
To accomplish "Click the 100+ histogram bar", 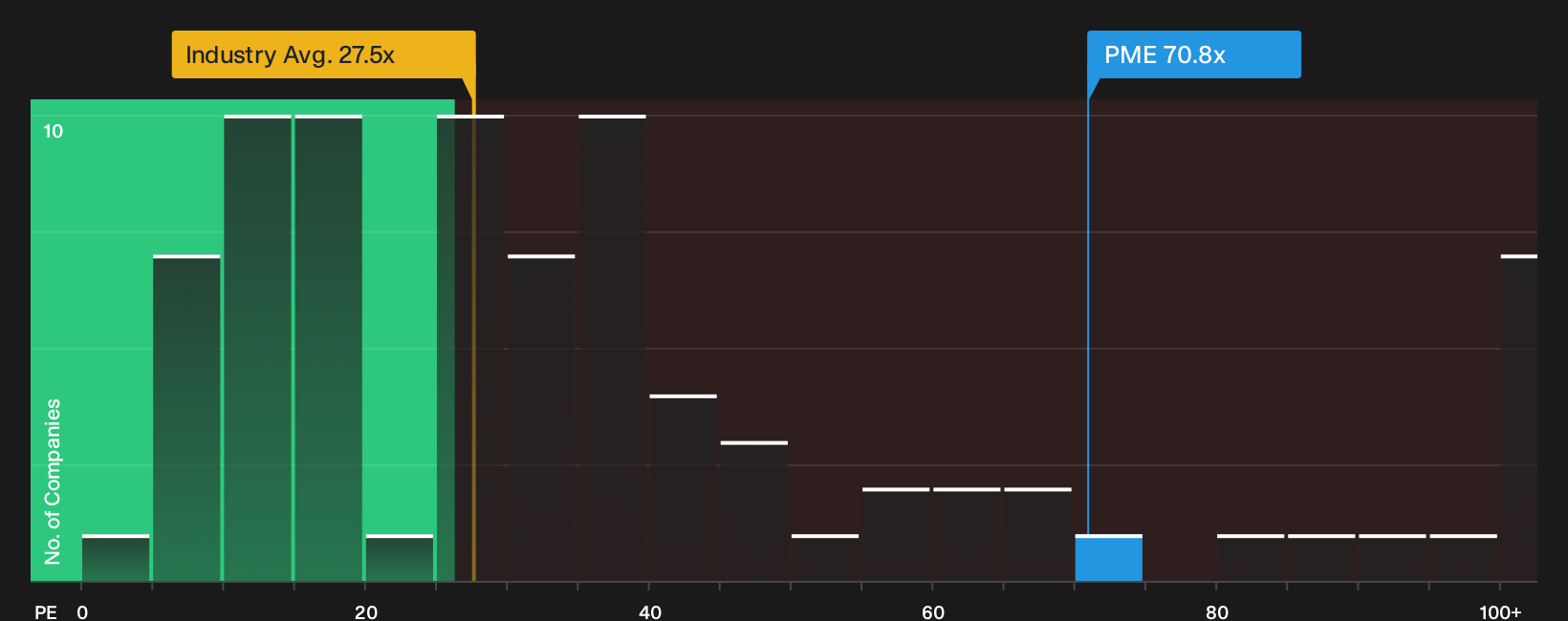I will [1519, 418].
